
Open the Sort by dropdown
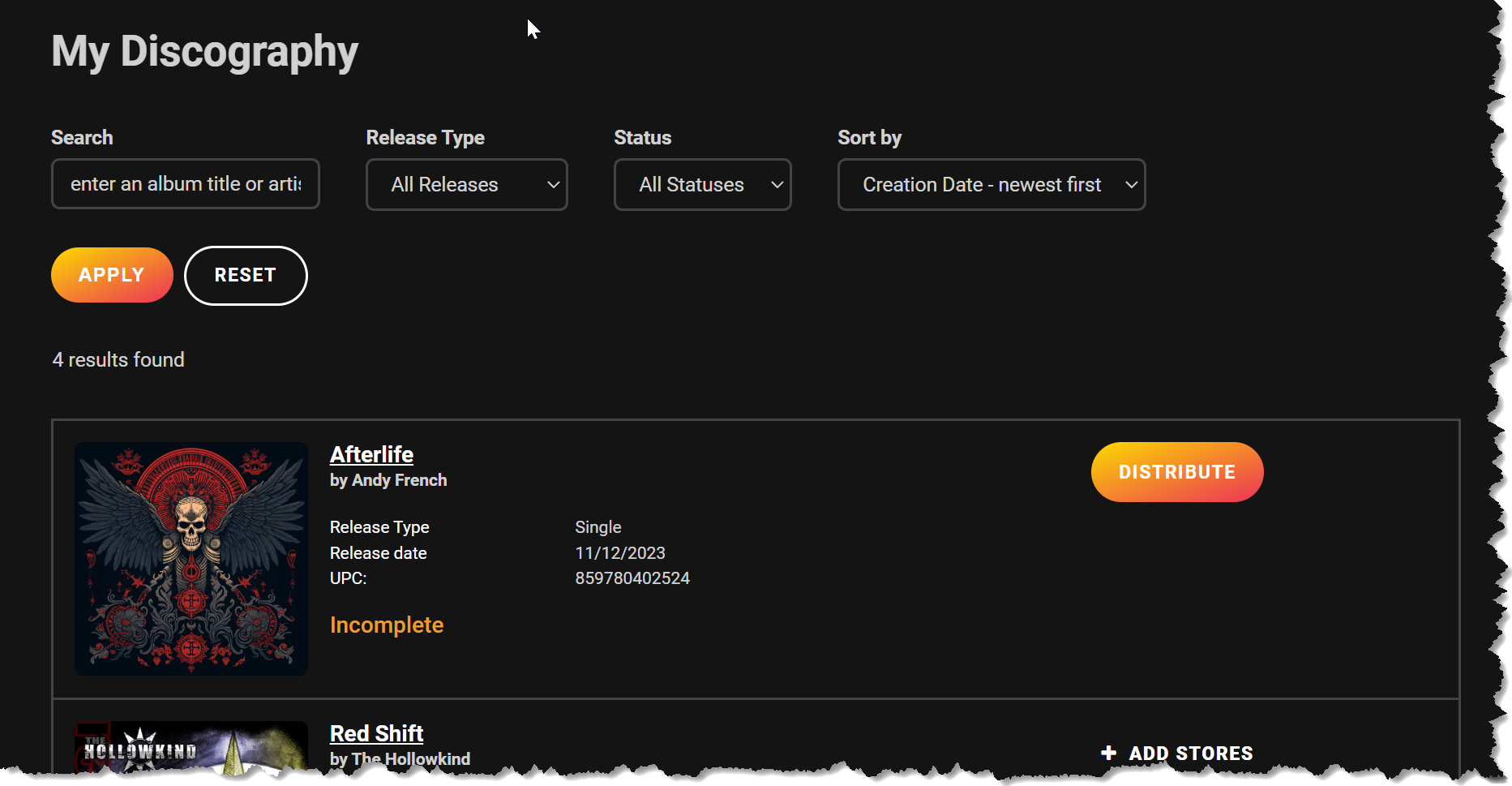(992, 184)
